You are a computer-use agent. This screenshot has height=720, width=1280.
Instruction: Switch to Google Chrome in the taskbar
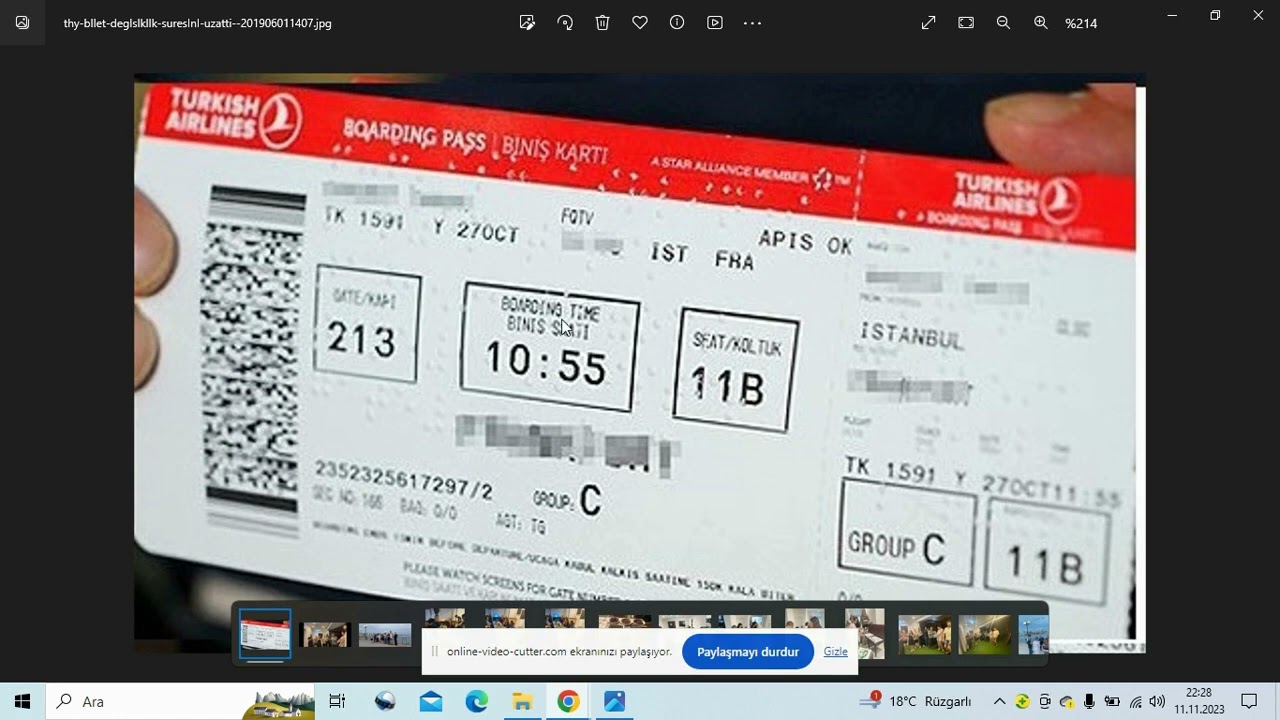568,701
